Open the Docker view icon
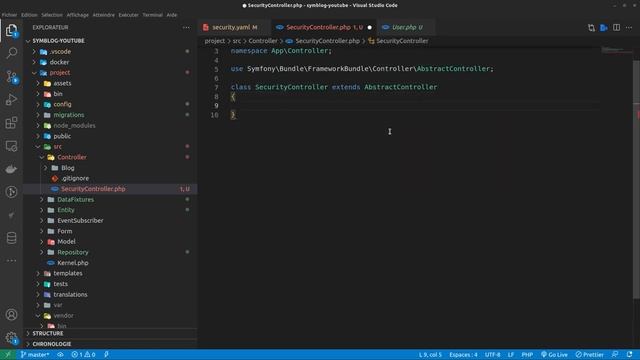The height and width of the screenshot is (360, 640). pyautogui.click(x=11, y=169)
